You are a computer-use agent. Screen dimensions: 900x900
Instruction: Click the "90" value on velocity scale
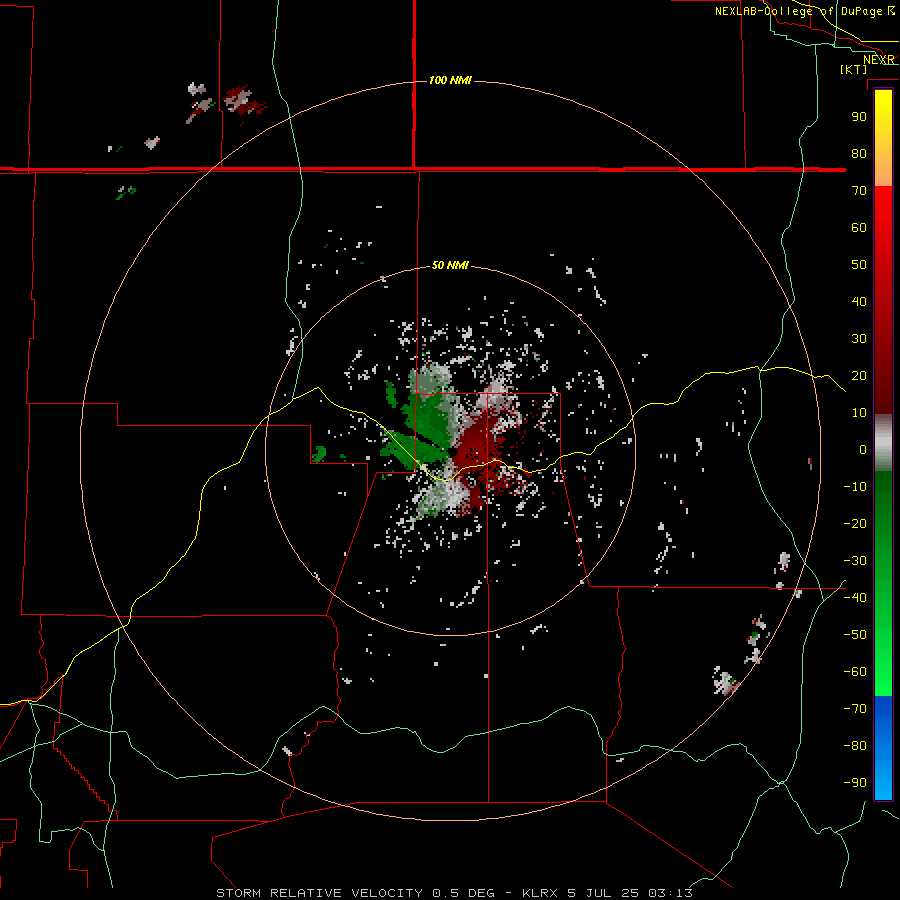(x=859, y=117)
